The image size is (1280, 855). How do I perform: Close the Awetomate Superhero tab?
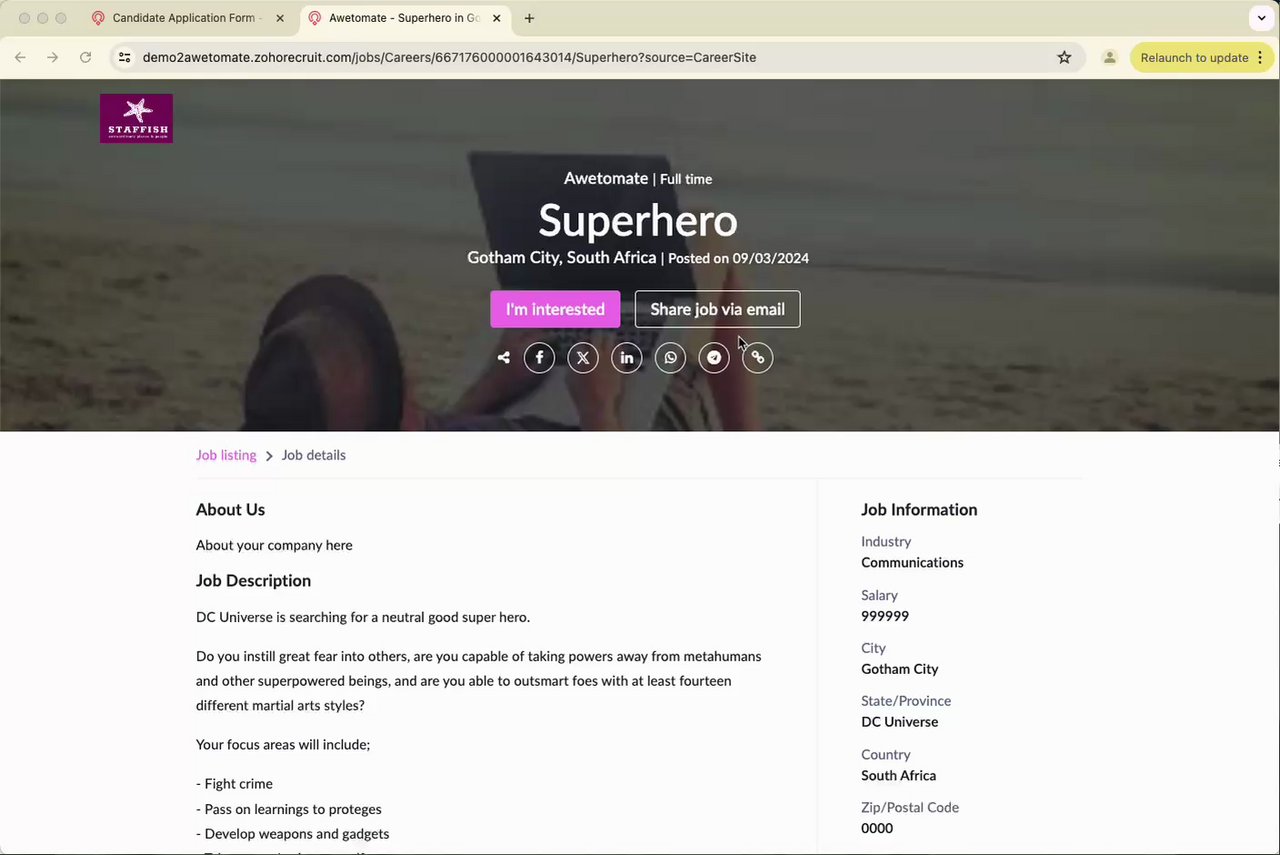pyautogui.click(x=497, y=18)
